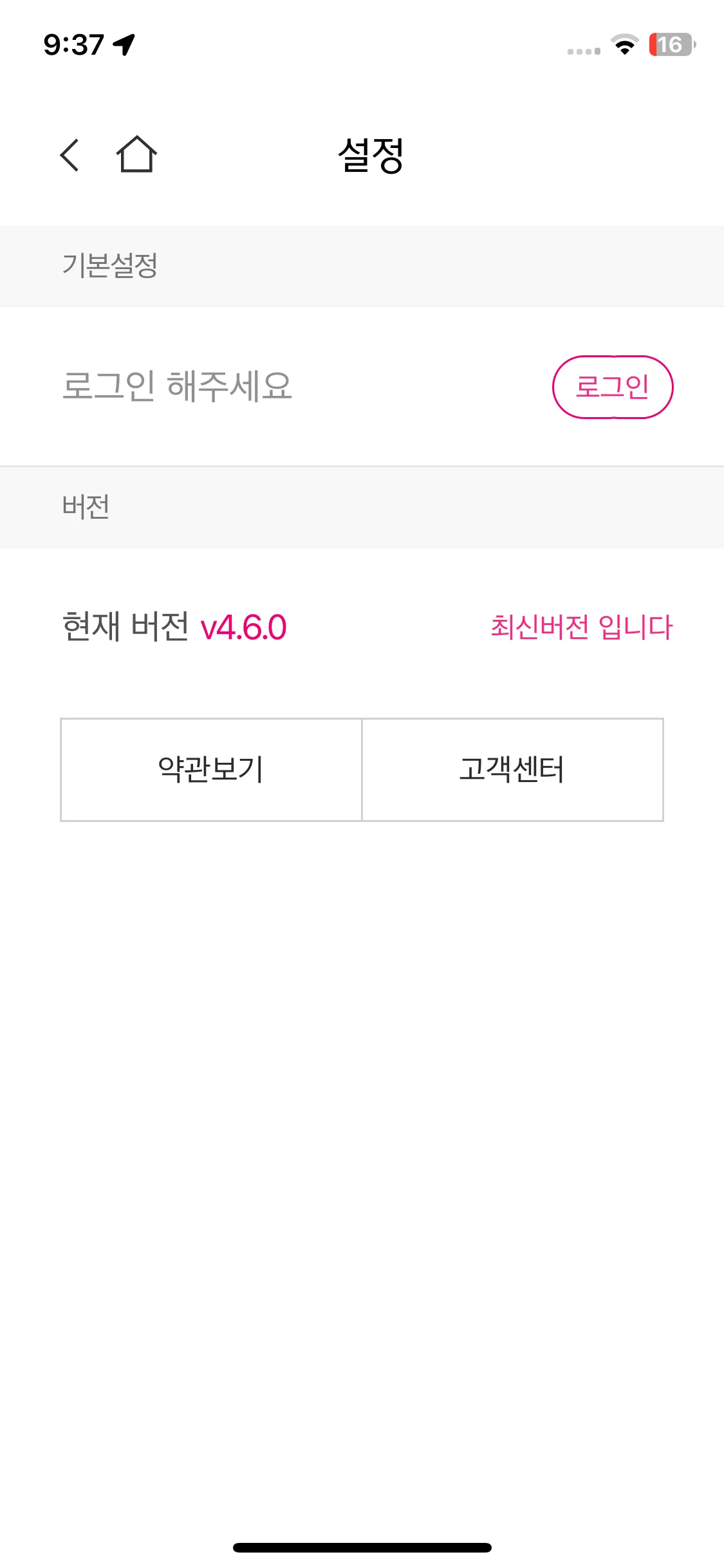Go to home via the house icon

coord(136,154)
